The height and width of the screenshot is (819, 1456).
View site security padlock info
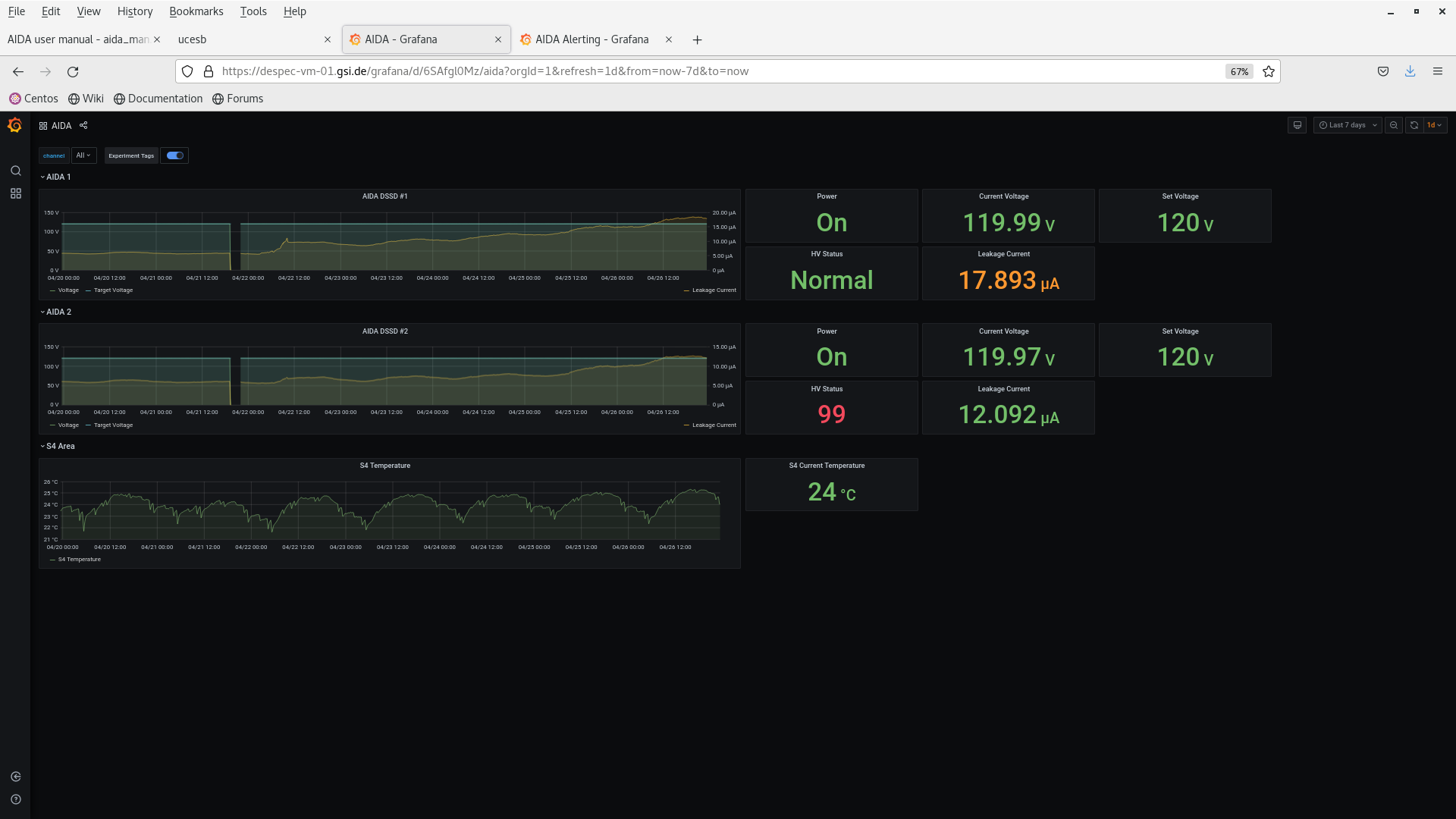tap(209, 71)
